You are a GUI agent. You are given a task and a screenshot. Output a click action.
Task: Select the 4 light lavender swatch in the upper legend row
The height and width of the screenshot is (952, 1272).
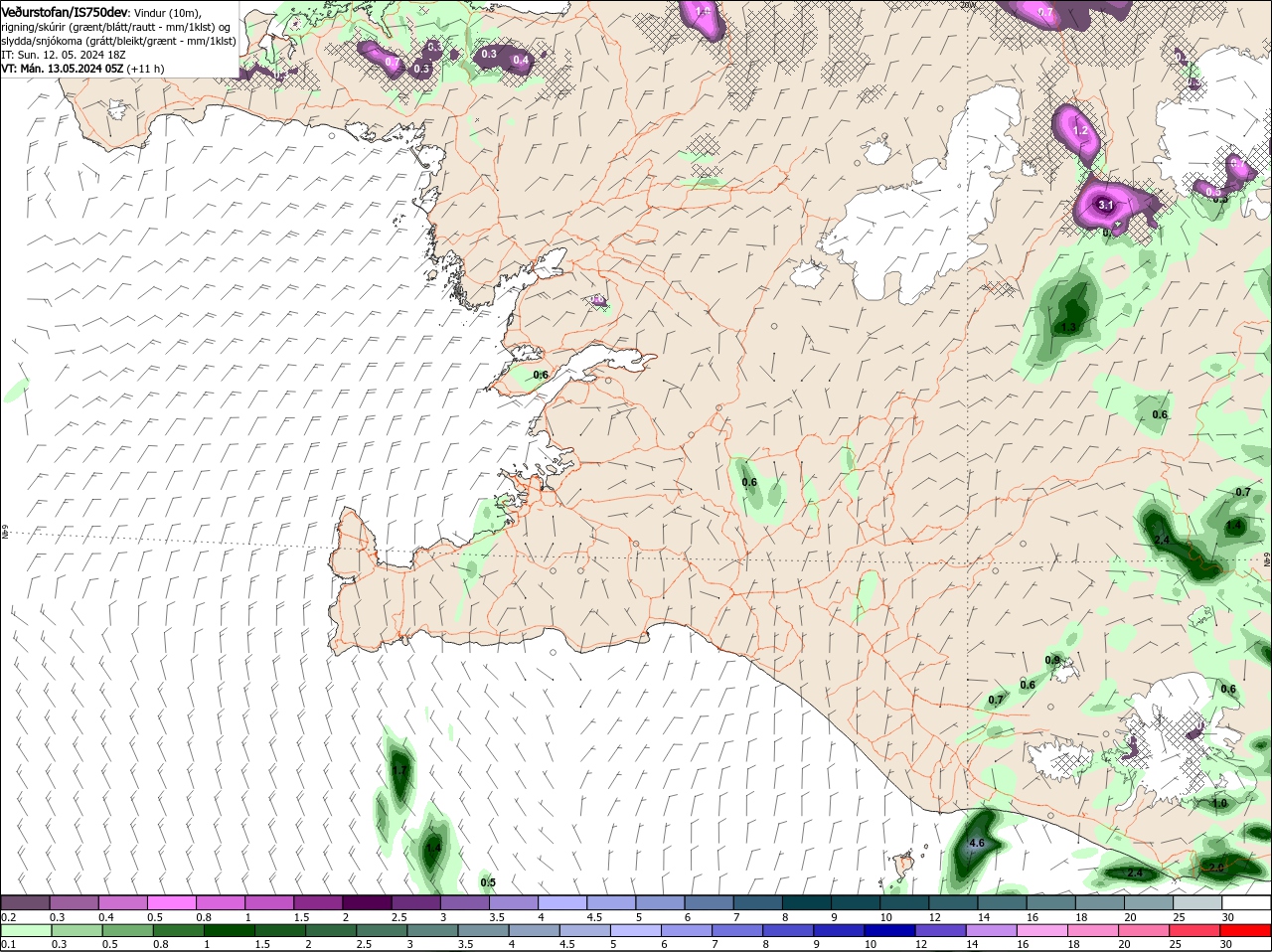(560, 902)
